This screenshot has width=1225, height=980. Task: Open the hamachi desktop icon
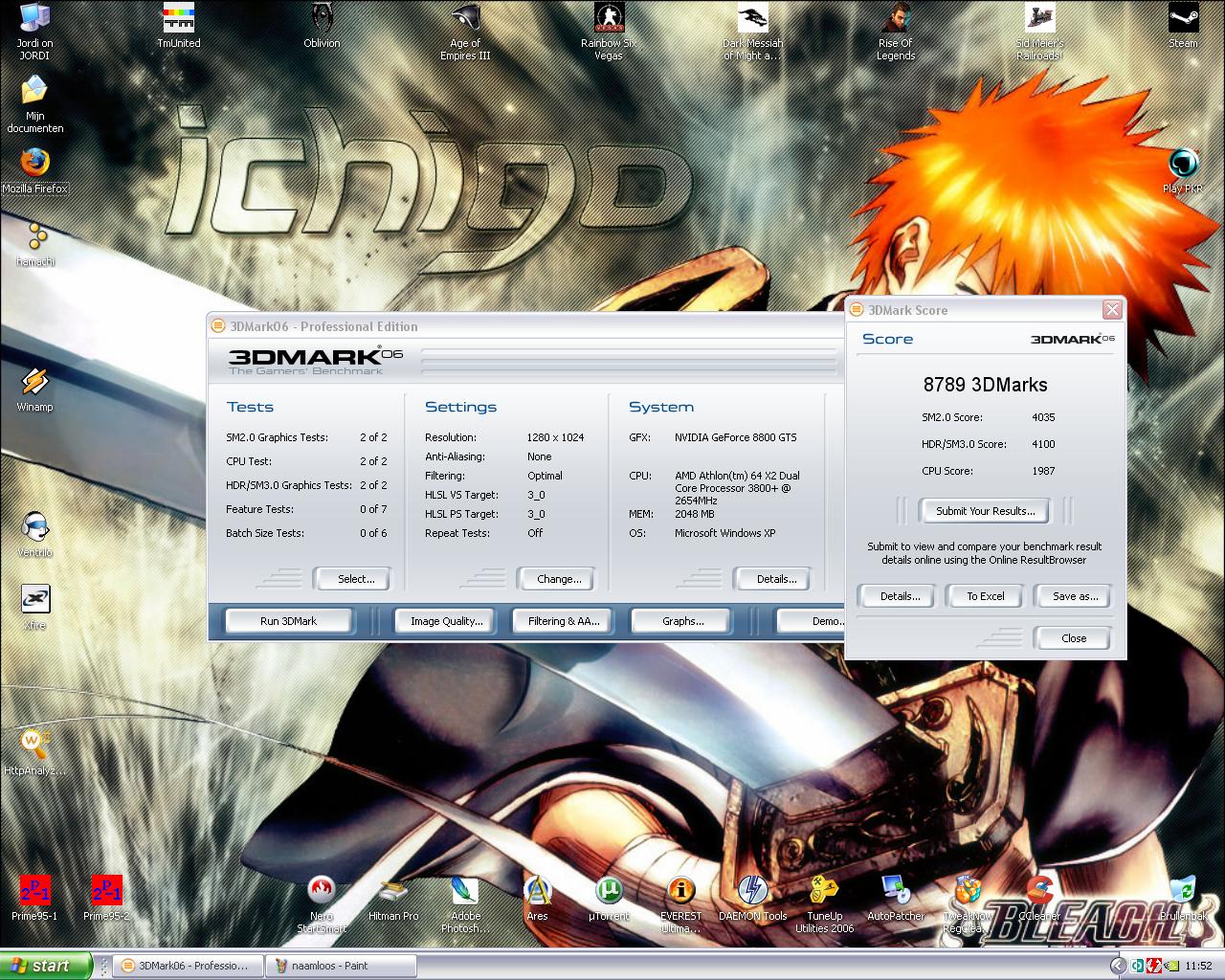click(x=35, y=244)
